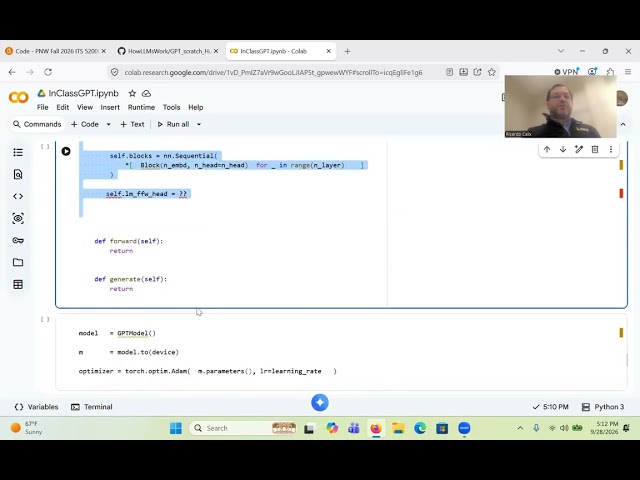Open the secrets key icon in sidebar
The image size is (640, 480).
point(18,240)
